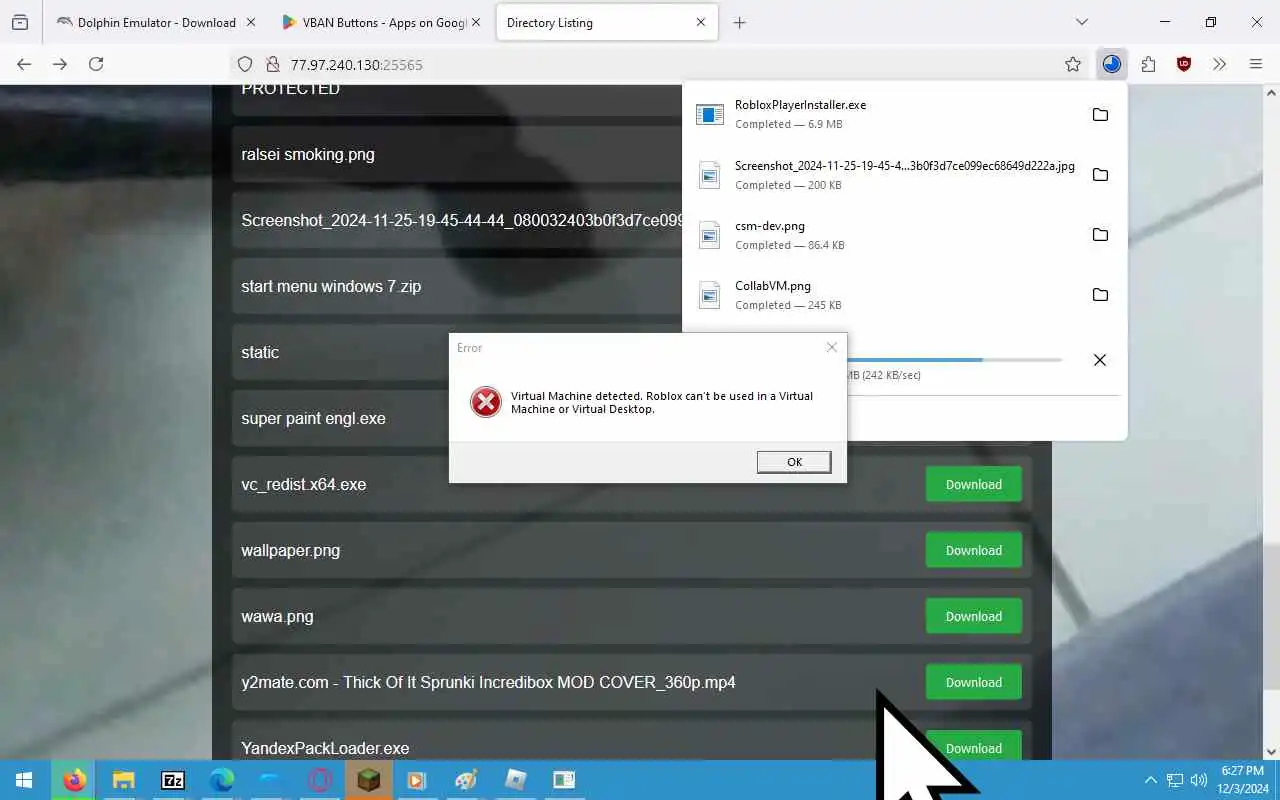Reload the current page
This screenshot has height=800, width=1280.
pos(96,64)
